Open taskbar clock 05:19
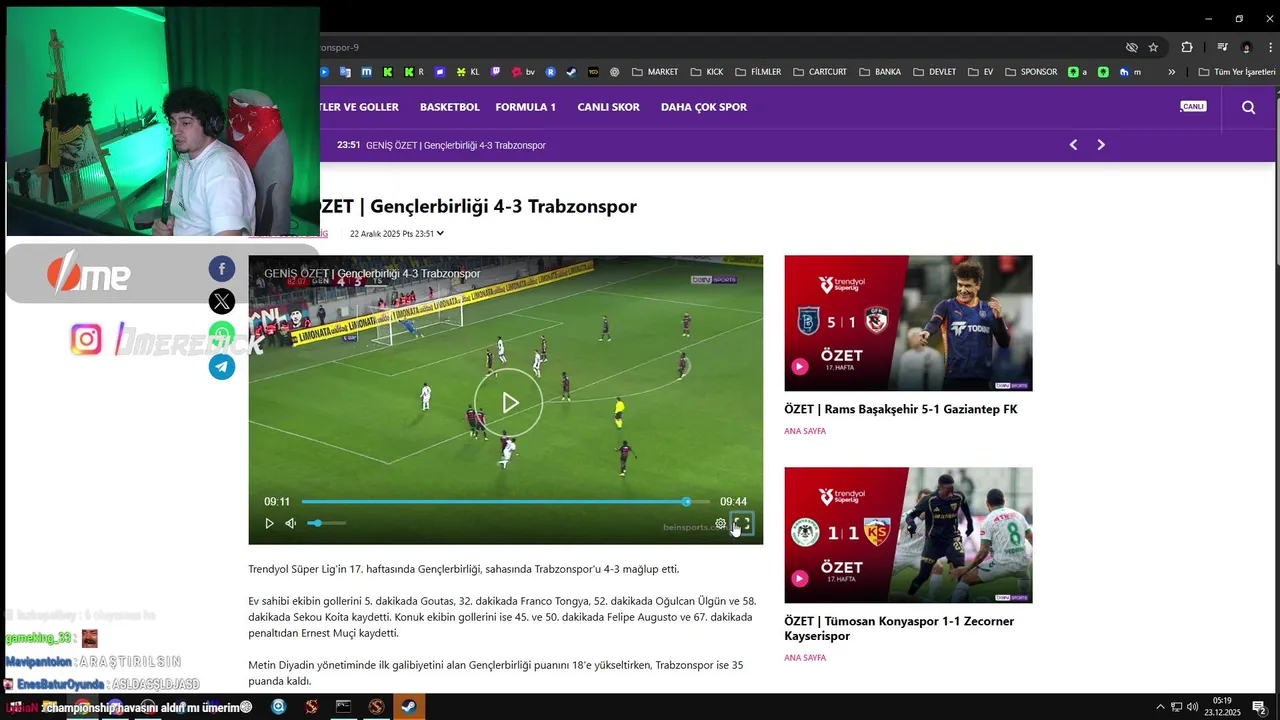This screenshot has height=720, width=1280. [x=1222, y=707]
